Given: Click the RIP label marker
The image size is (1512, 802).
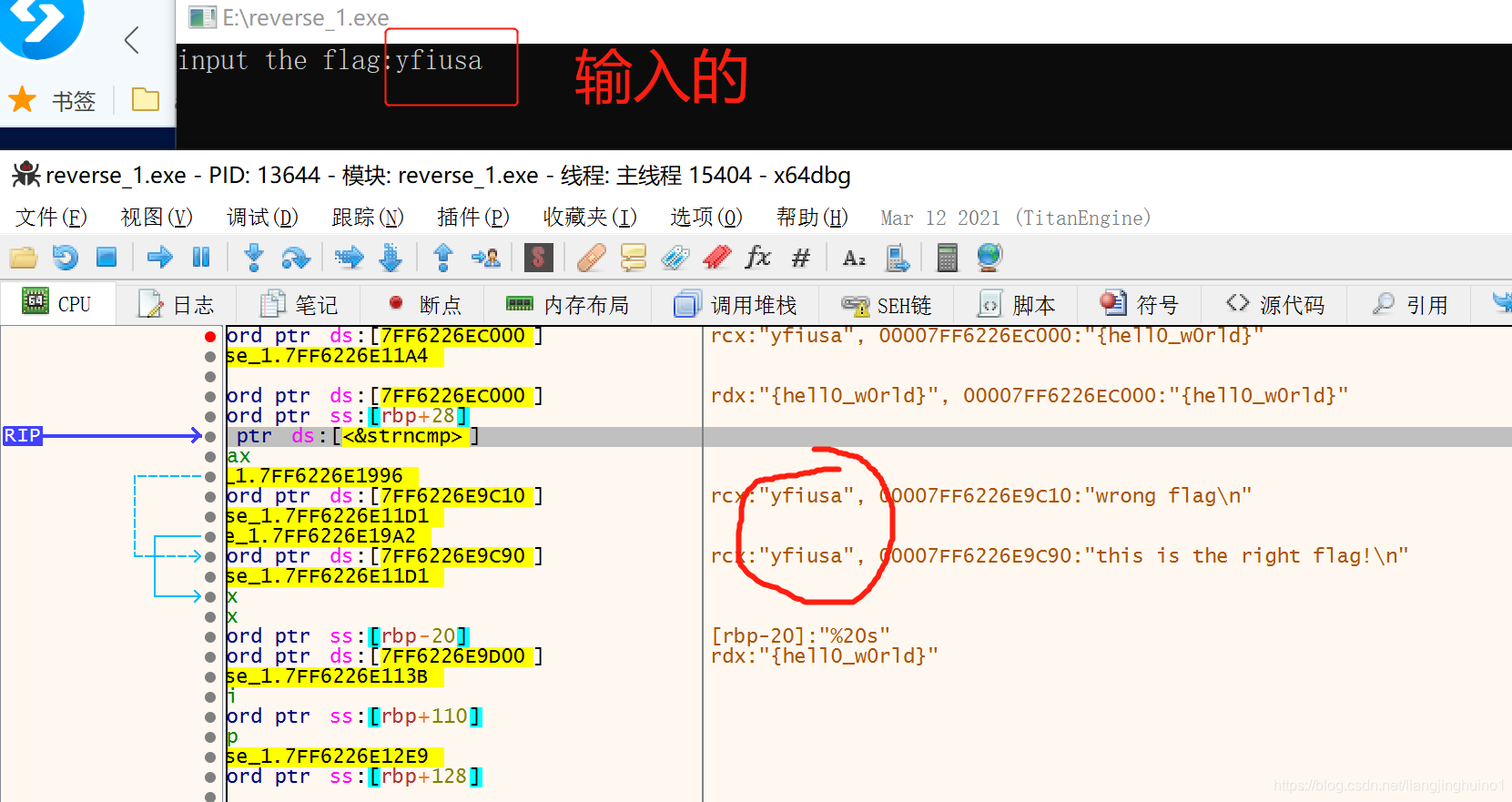Looking at the screenshot, I should [23, 436].
